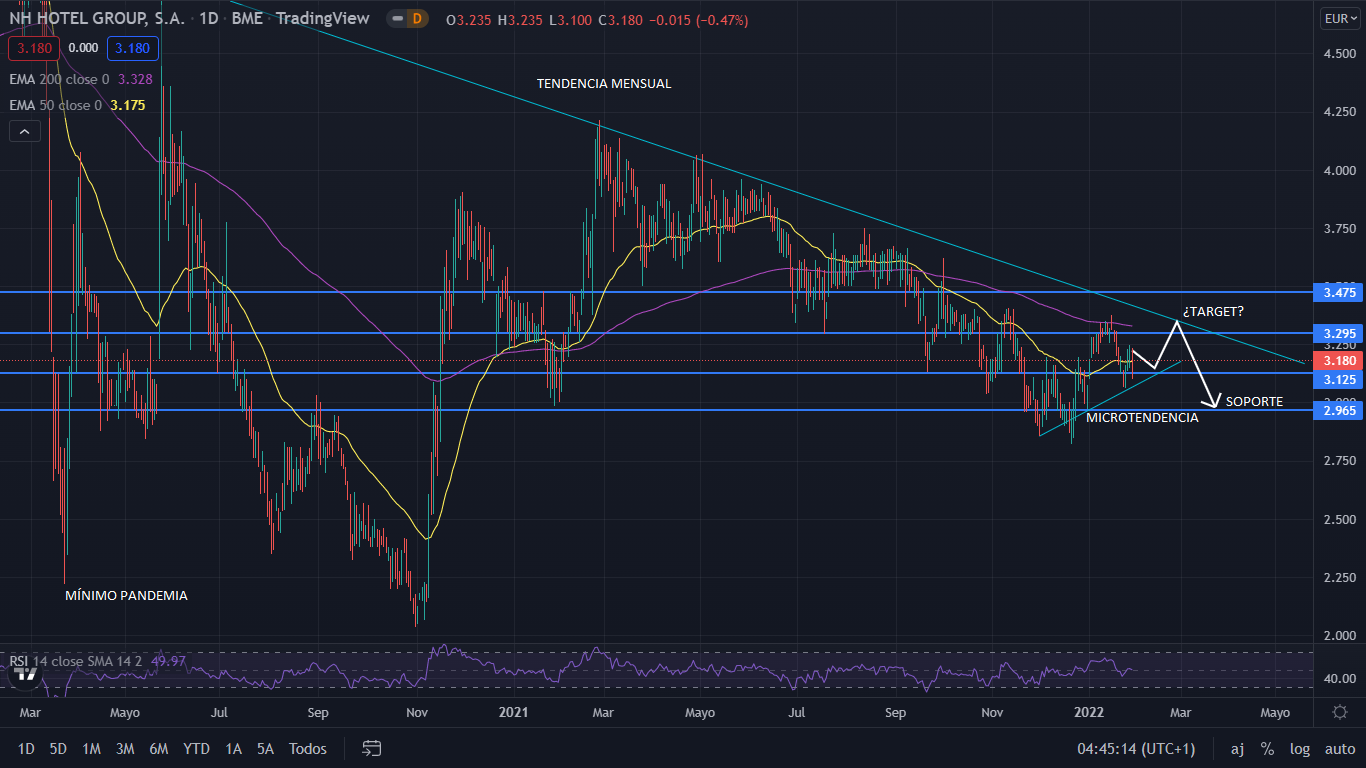Click the red 3.180 sell price box
Image resolution: width=1366 pixels, height=768 pixels.
(x=34, y=48)
